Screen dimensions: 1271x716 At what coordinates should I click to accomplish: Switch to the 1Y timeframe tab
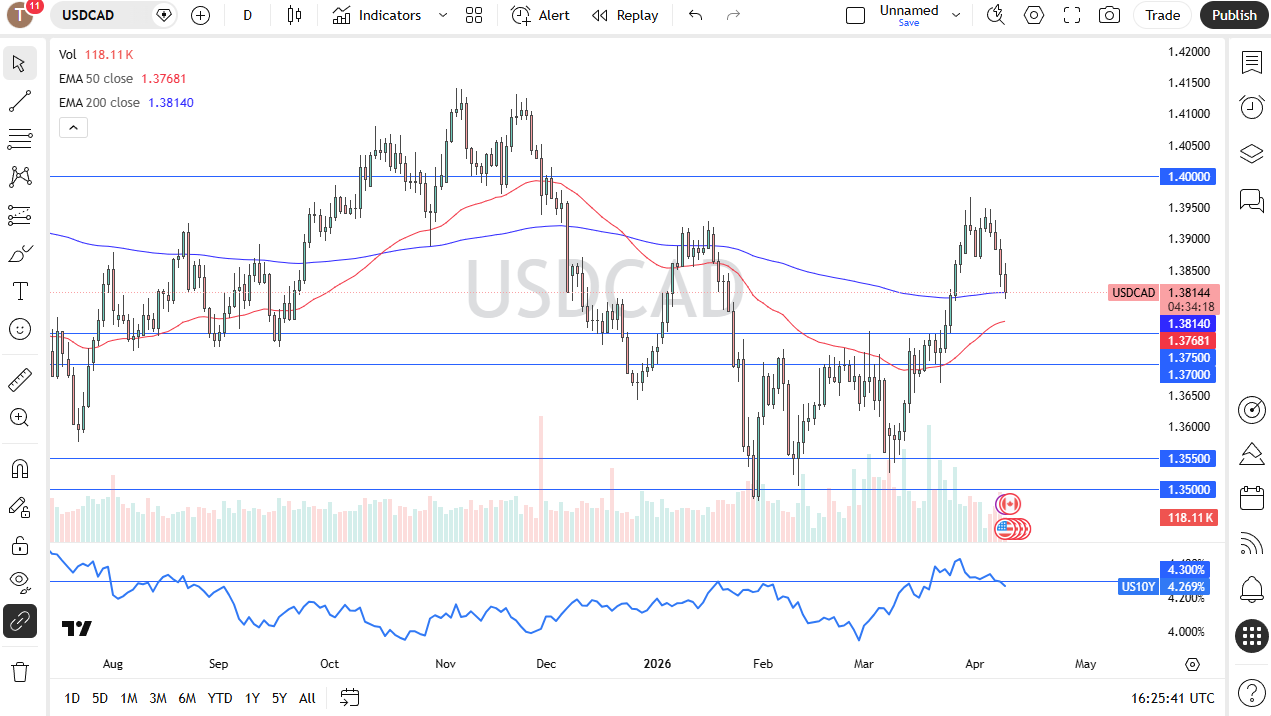[251, 698]
